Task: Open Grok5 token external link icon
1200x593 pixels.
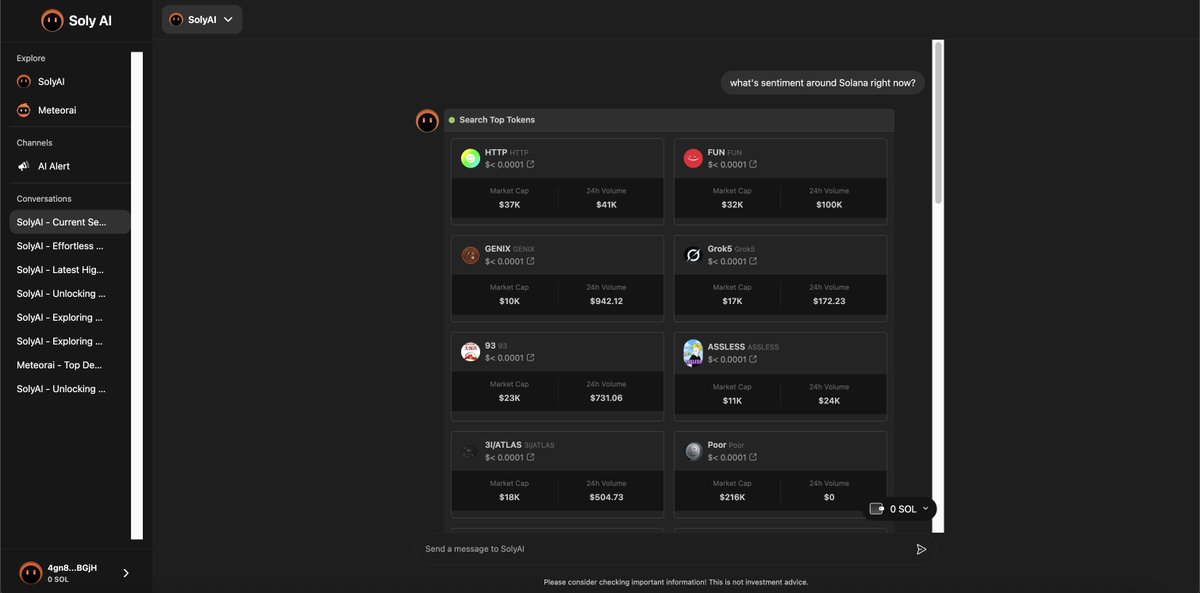Action: [x=753, y=261]
